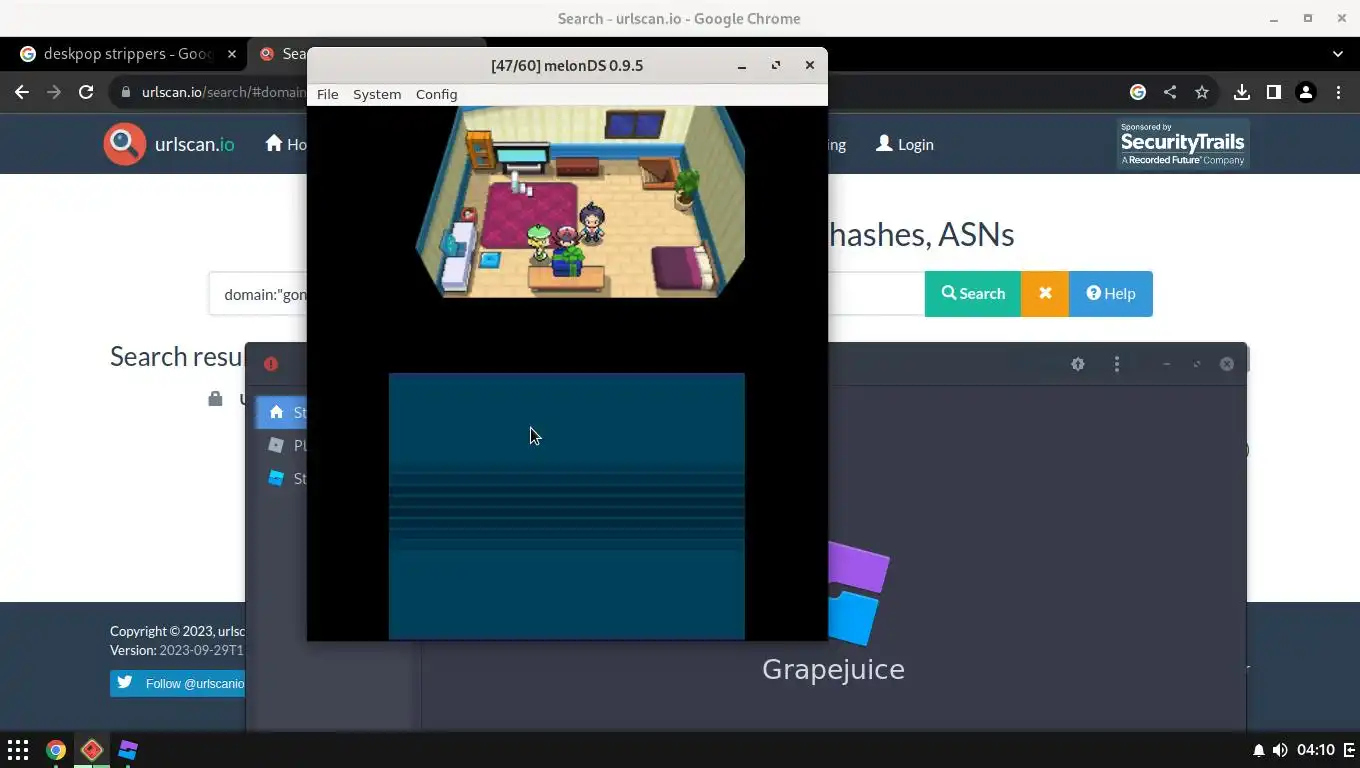Image resolution: width=1360 pixels, height=768 pixels.
Task: Open the System menu in melonDS
Action: pyautogui.click(x=377, y=94)
